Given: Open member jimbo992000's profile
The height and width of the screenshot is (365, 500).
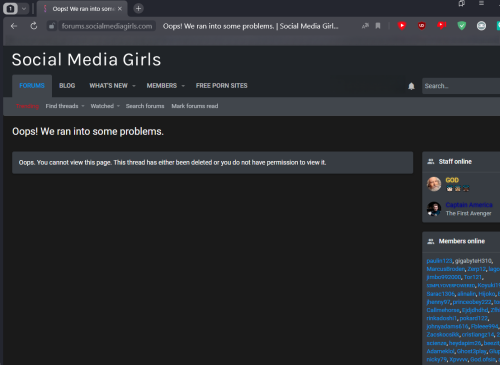Looking at the screenshot, I should tap(444, 277).
